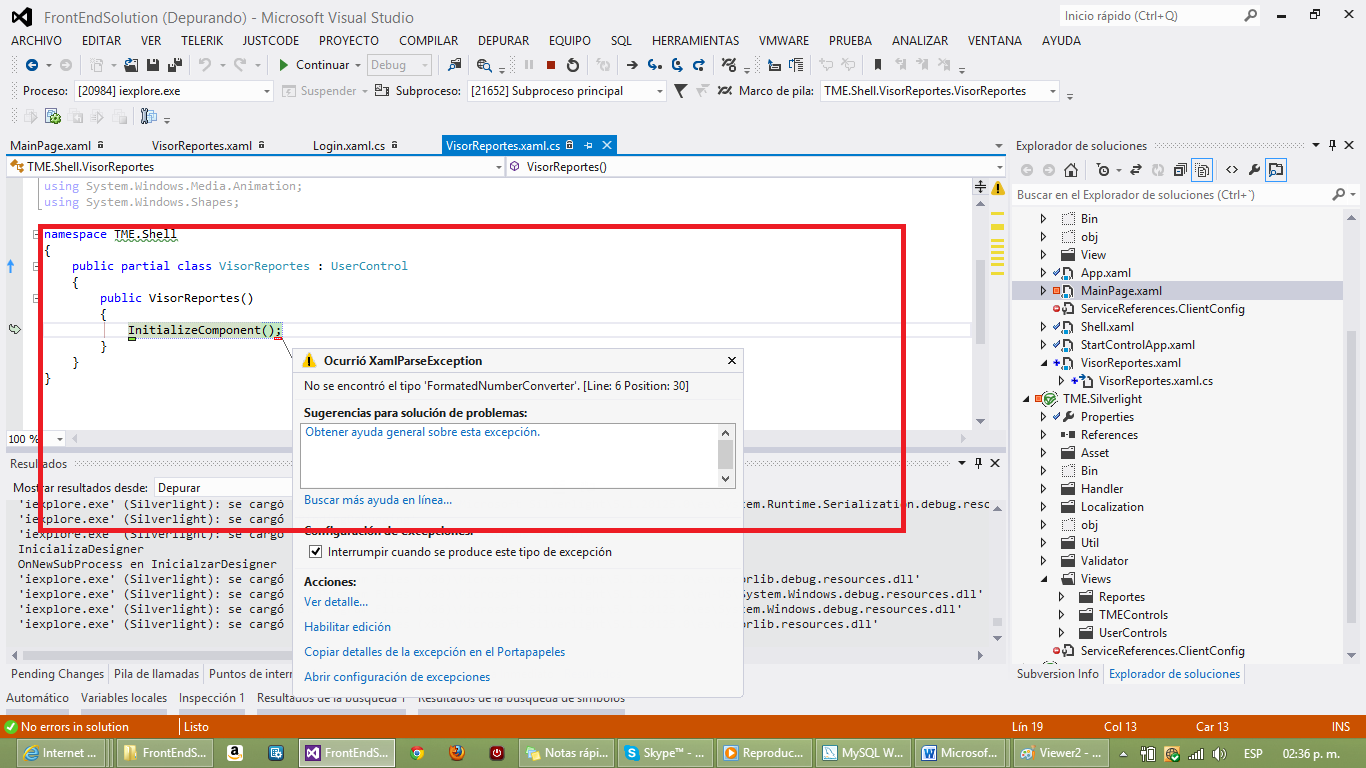1366x768 pixels.
Task: Open the Marco de pila dropdown
Action: click(x=1052, y=91)
